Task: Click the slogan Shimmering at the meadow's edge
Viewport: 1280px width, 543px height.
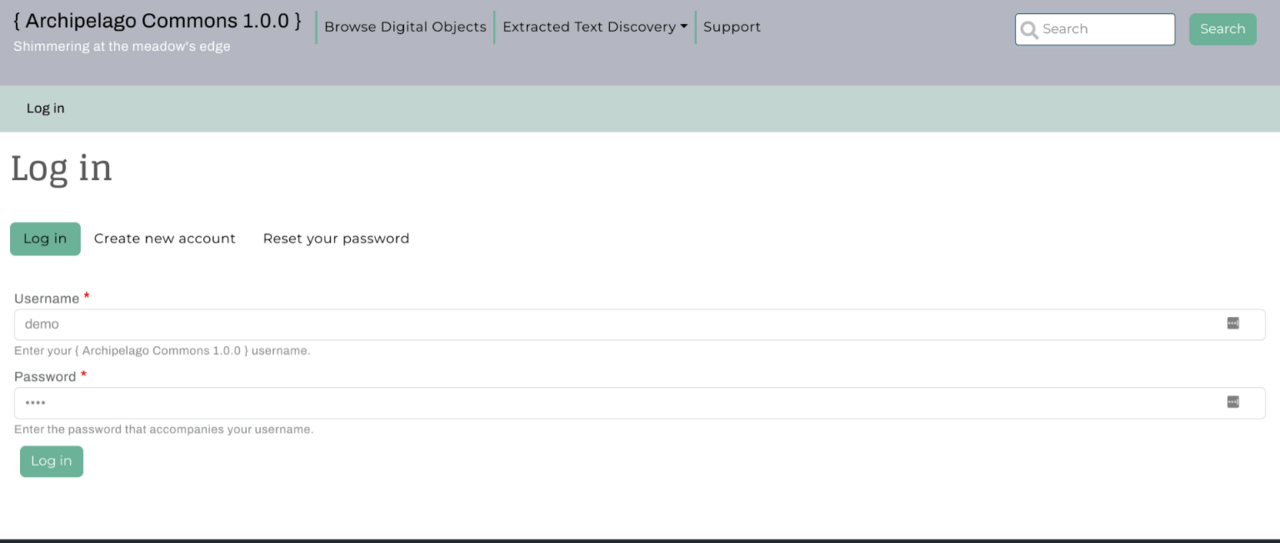Action: point(122,47)
